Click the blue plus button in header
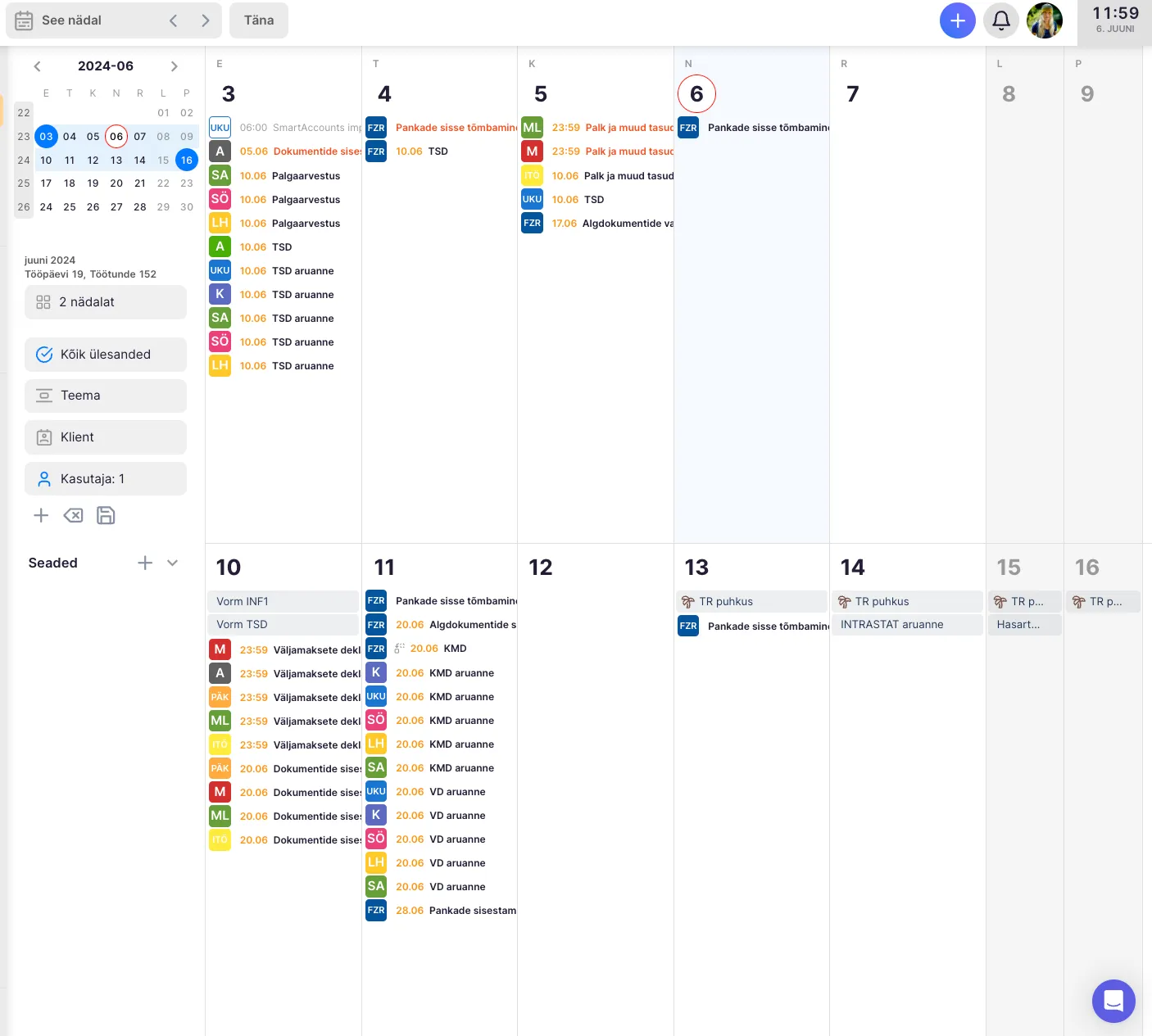 tap(957, 20)
